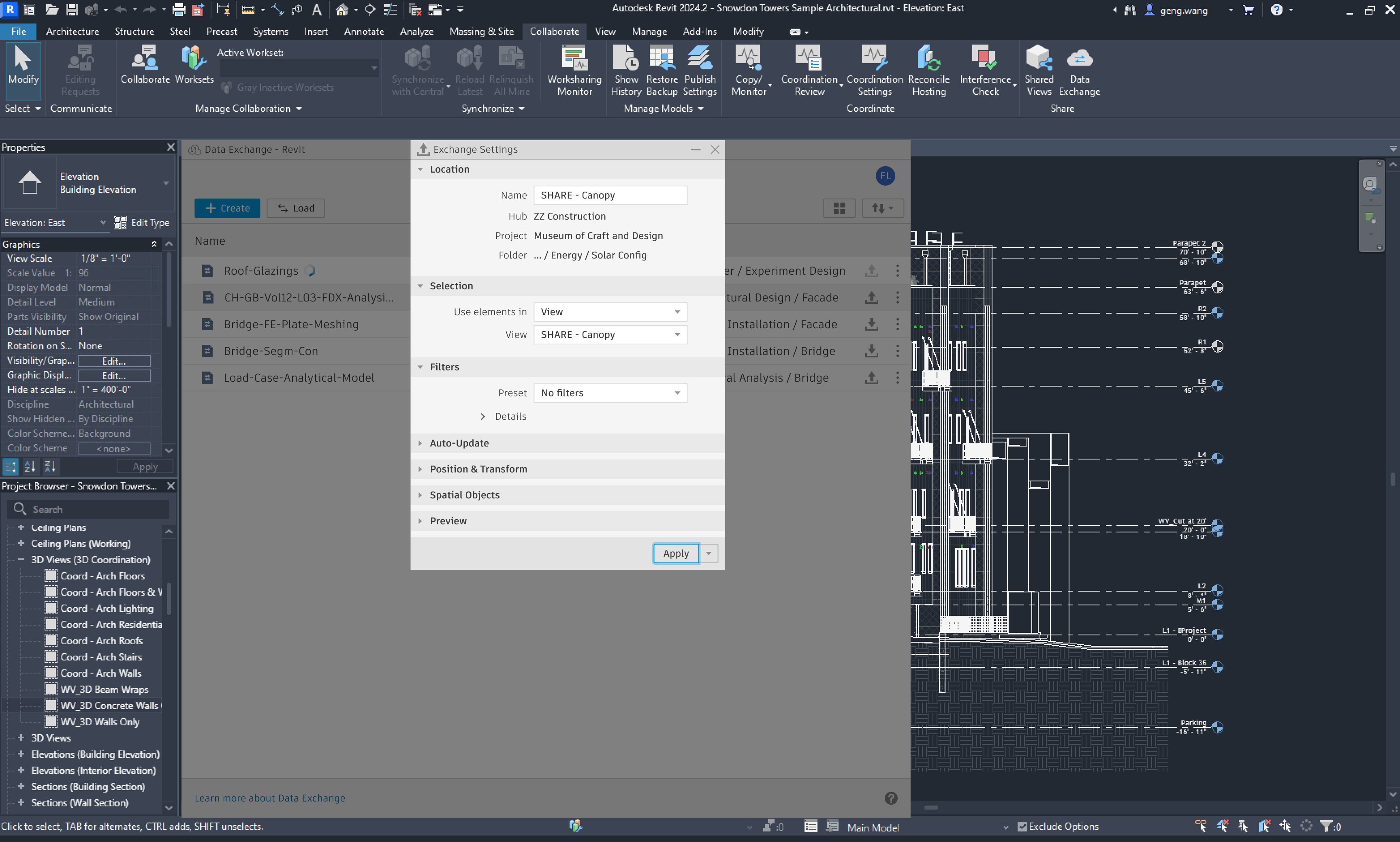Viewport: 1400px width, 842px height.
Task: Open the sort order dropdown in Data Exchange
Action: 883,208
